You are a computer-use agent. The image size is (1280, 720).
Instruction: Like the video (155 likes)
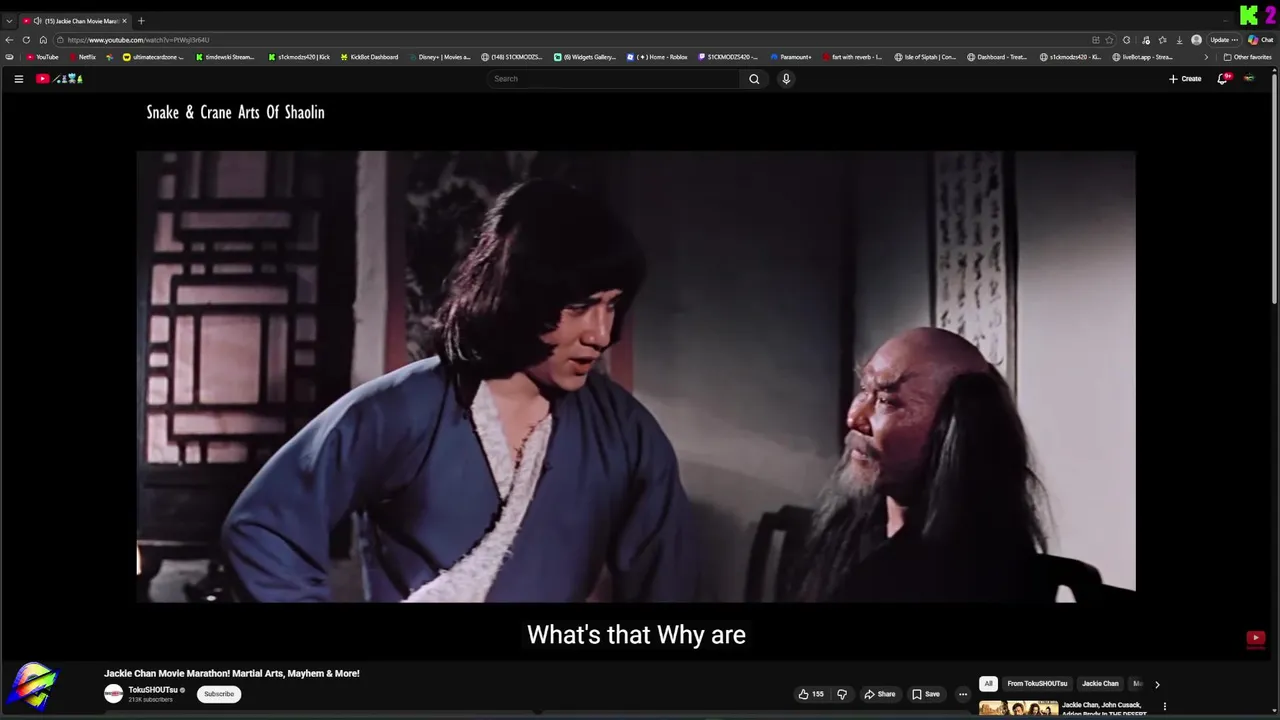tap(811, 694)
